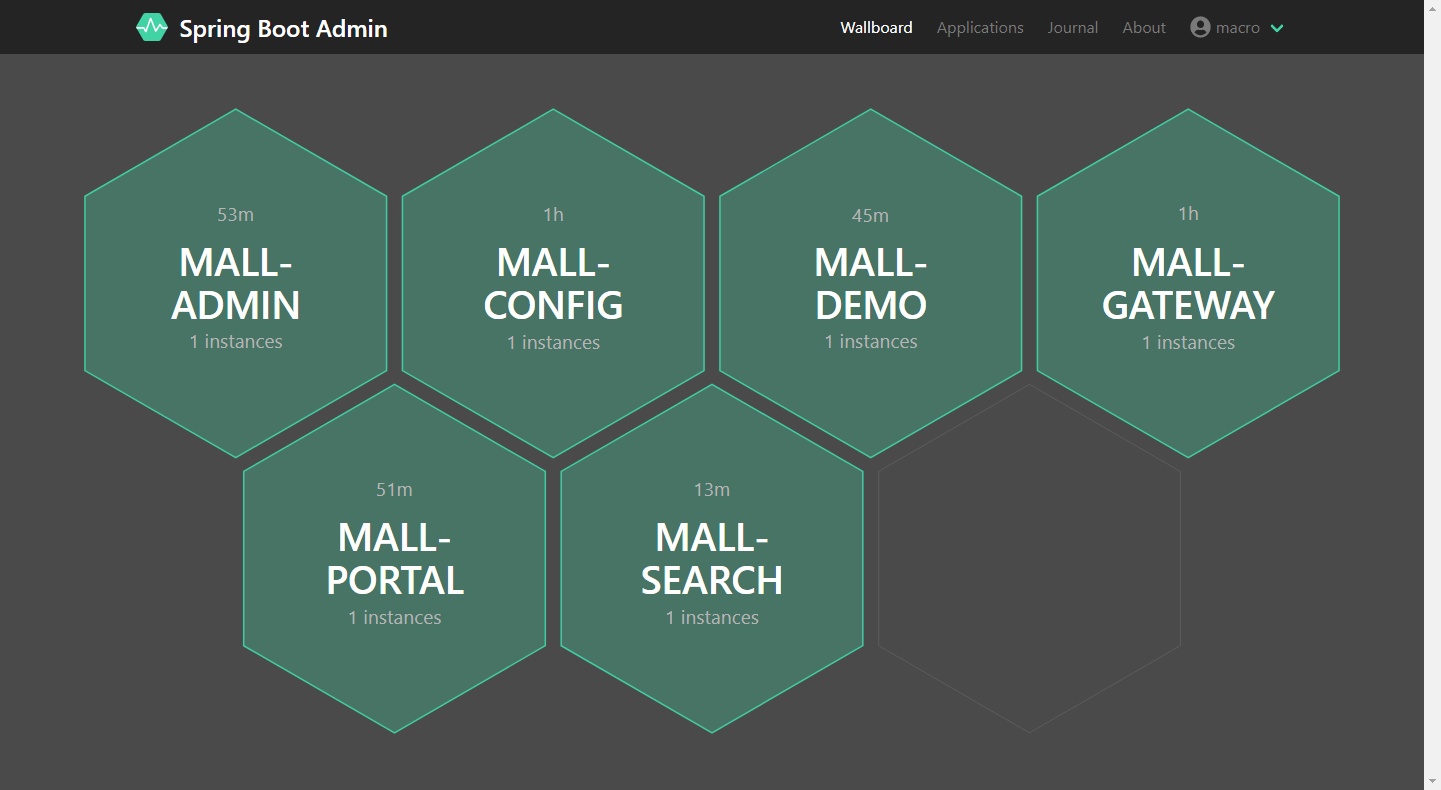Select the MALL-PORTAL hexagon tile
Image resolution: width=1441 pixels, height=790 pixels.
tap(395, 559)
